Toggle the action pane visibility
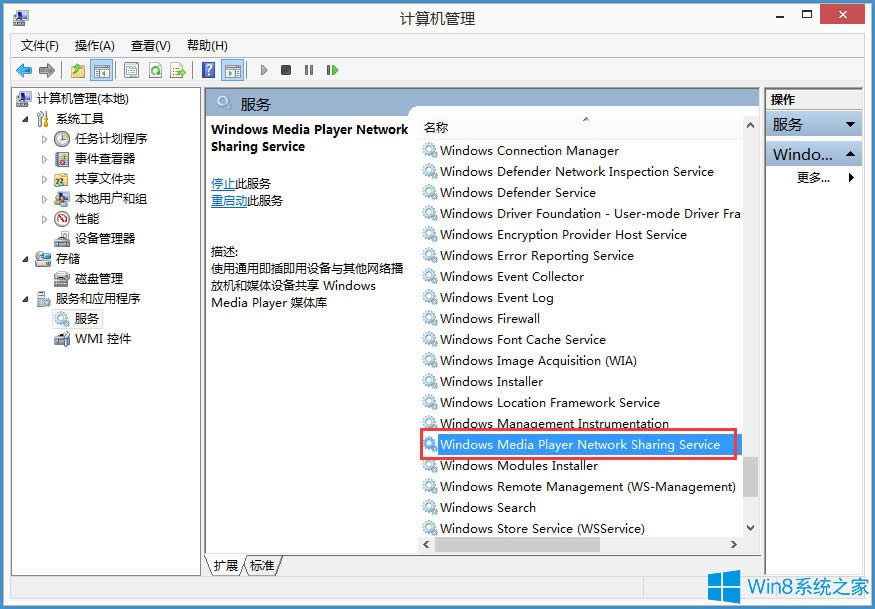The height and width of the screenshot is (609, 875). coord(232,70)
